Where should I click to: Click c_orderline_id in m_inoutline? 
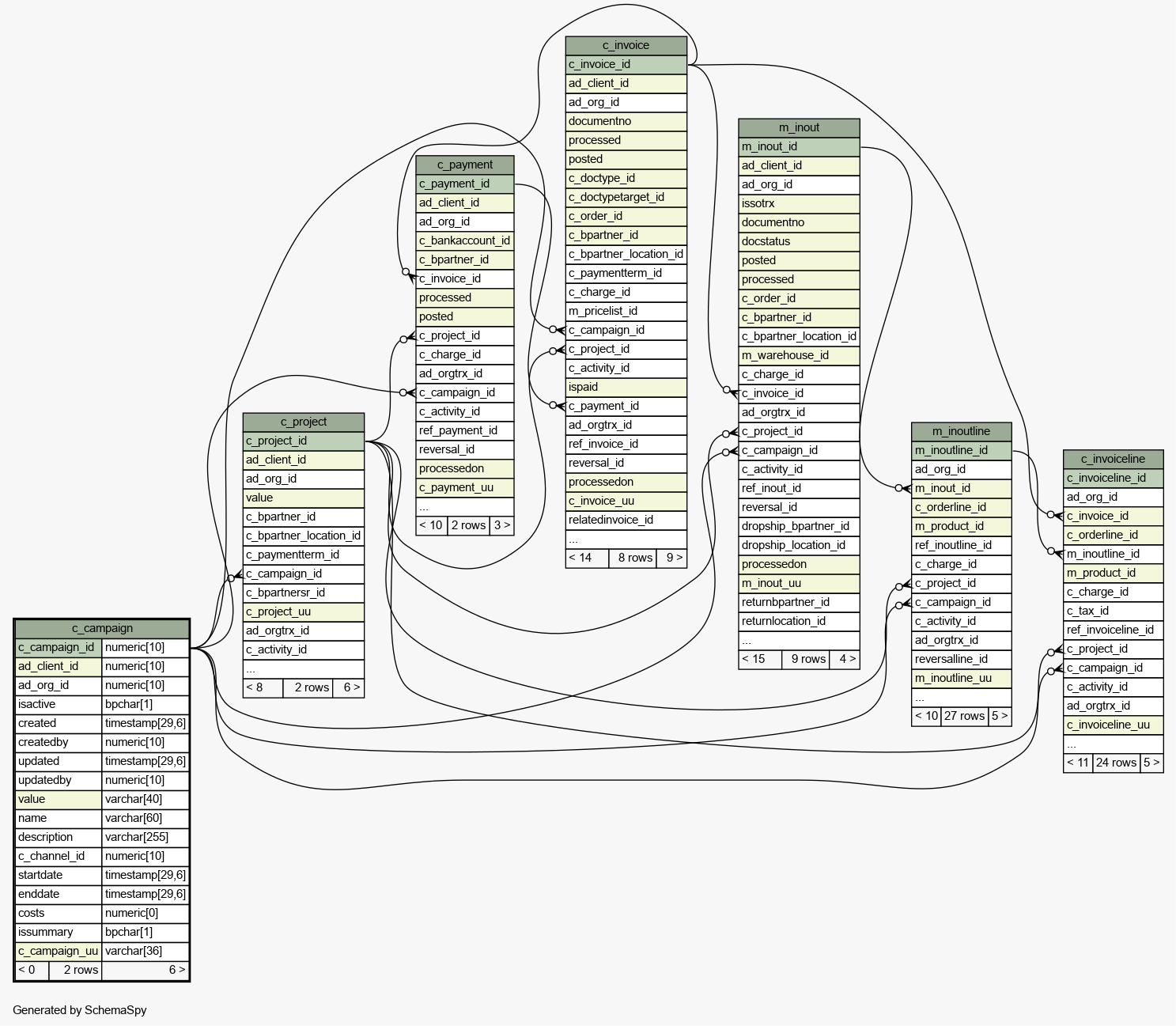click(x=961, y=507)
